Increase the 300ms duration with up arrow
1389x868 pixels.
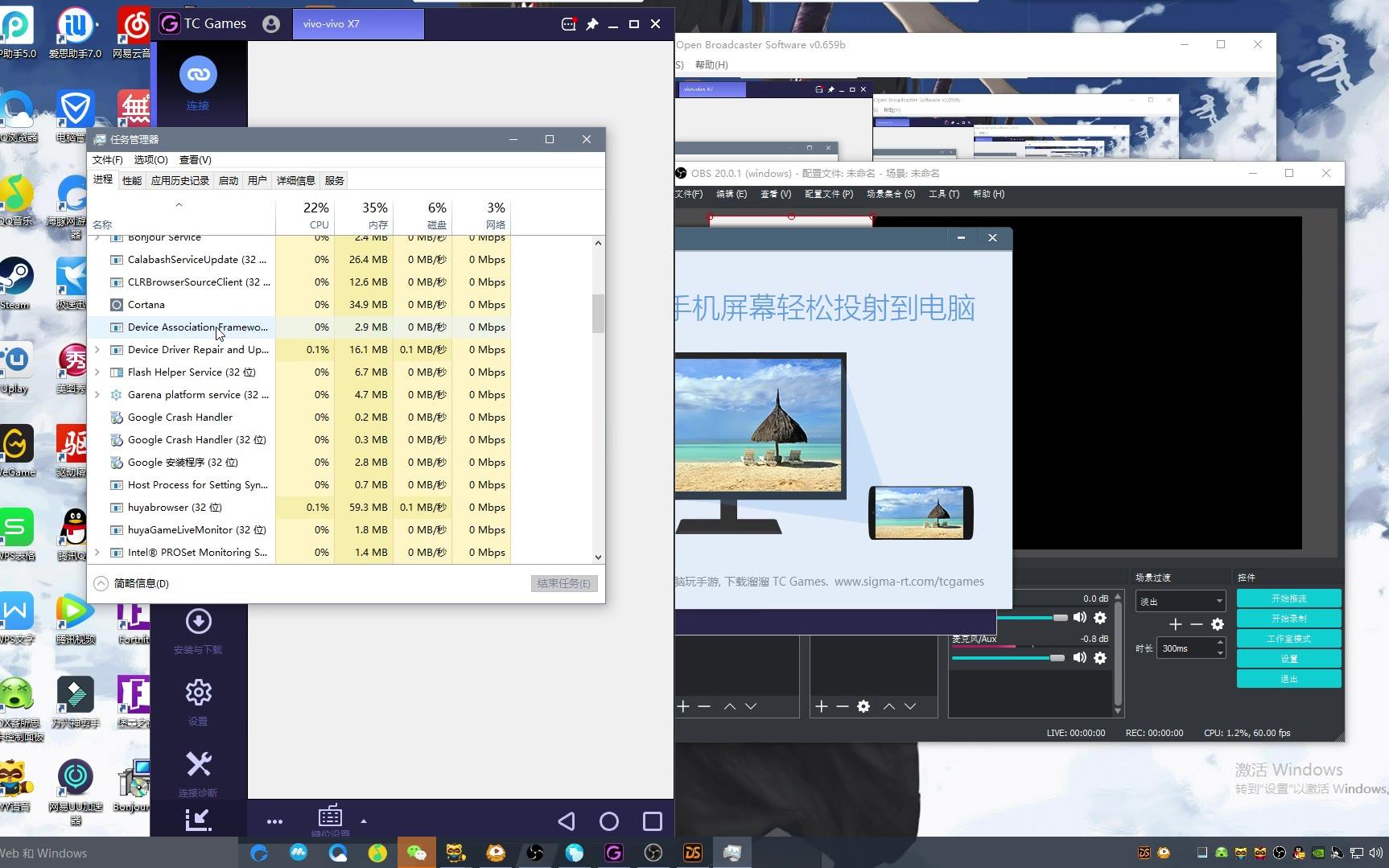coord(1221,643)
